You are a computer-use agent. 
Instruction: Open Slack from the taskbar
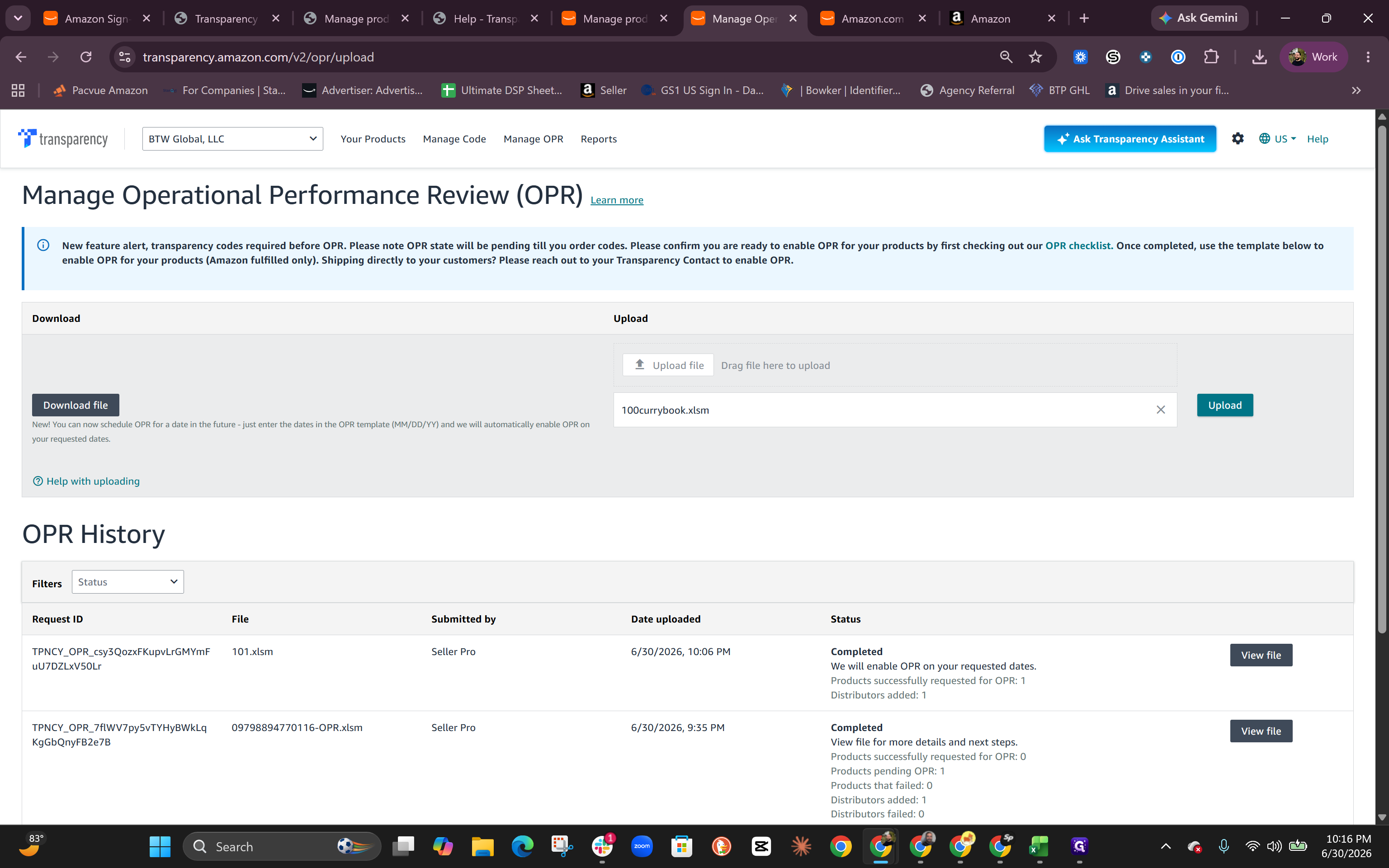pos(602,846)
